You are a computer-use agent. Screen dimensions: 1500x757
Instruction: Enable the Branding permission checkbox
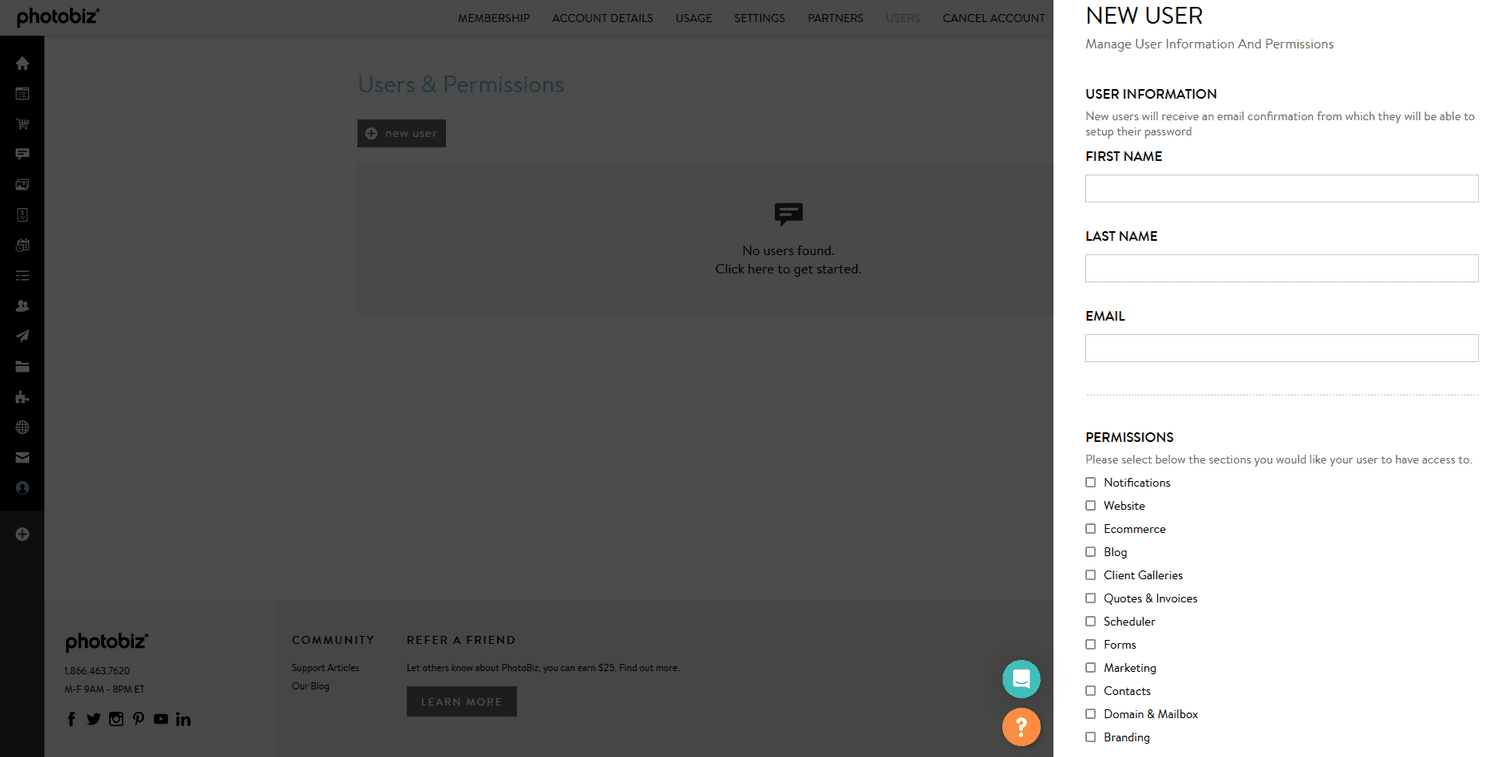[x=1090, y=737]
